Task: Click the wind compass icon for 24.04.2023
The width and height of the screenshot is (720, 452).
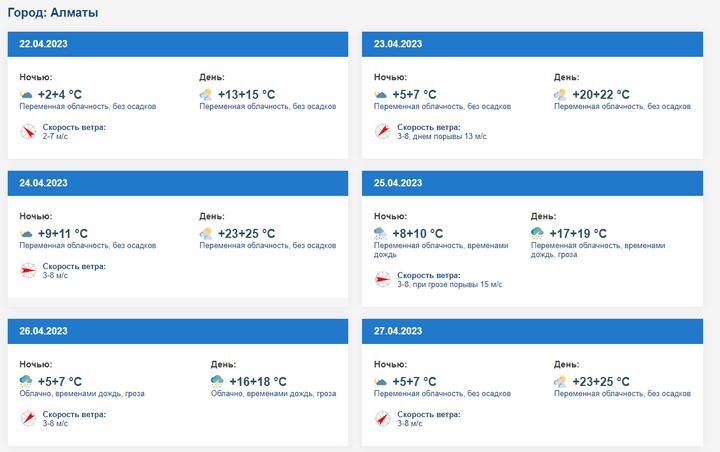Action: tap(28, 270)
